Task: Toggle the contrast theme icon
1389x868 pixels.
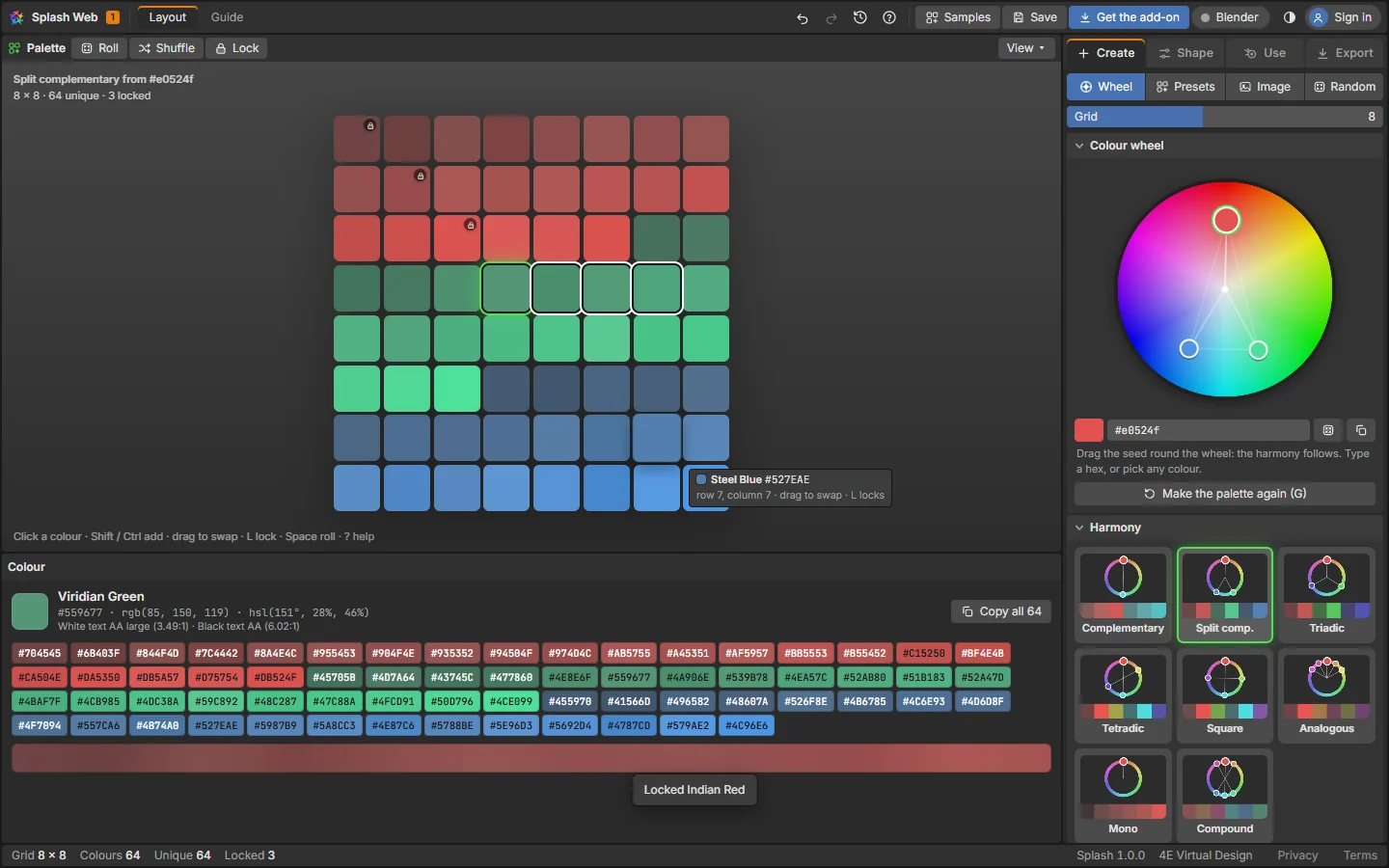Action: [1290, 17]
